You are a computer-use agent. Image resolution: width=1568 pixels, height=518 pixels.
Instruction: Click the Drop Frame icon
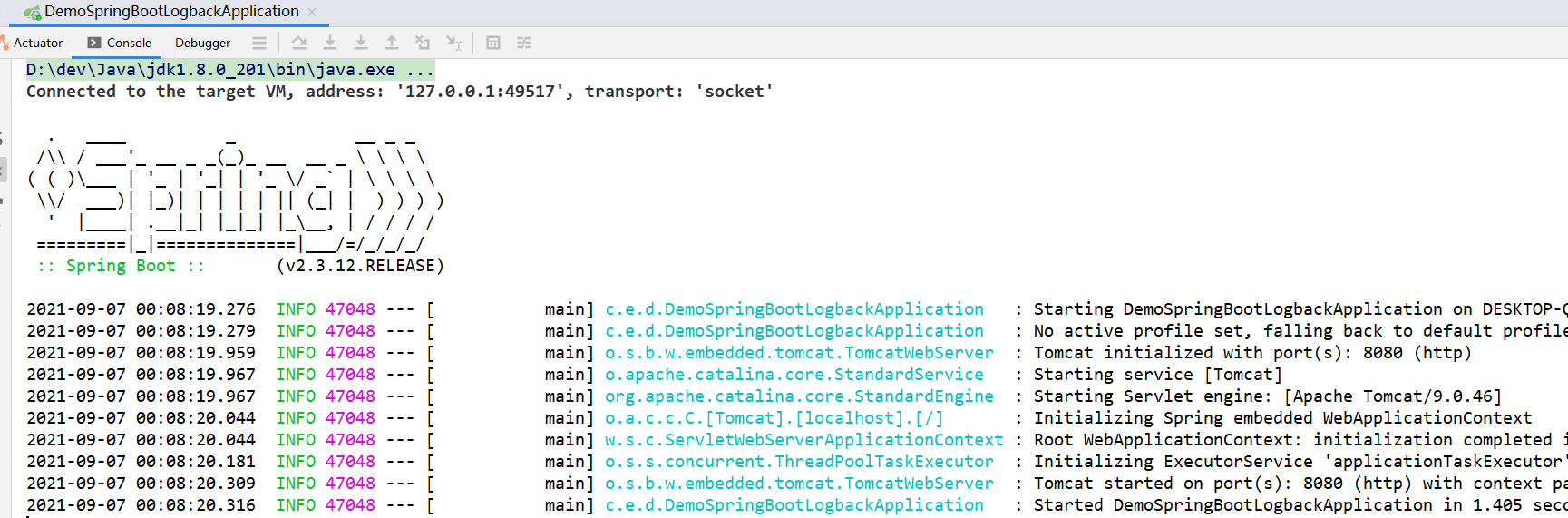423,43
